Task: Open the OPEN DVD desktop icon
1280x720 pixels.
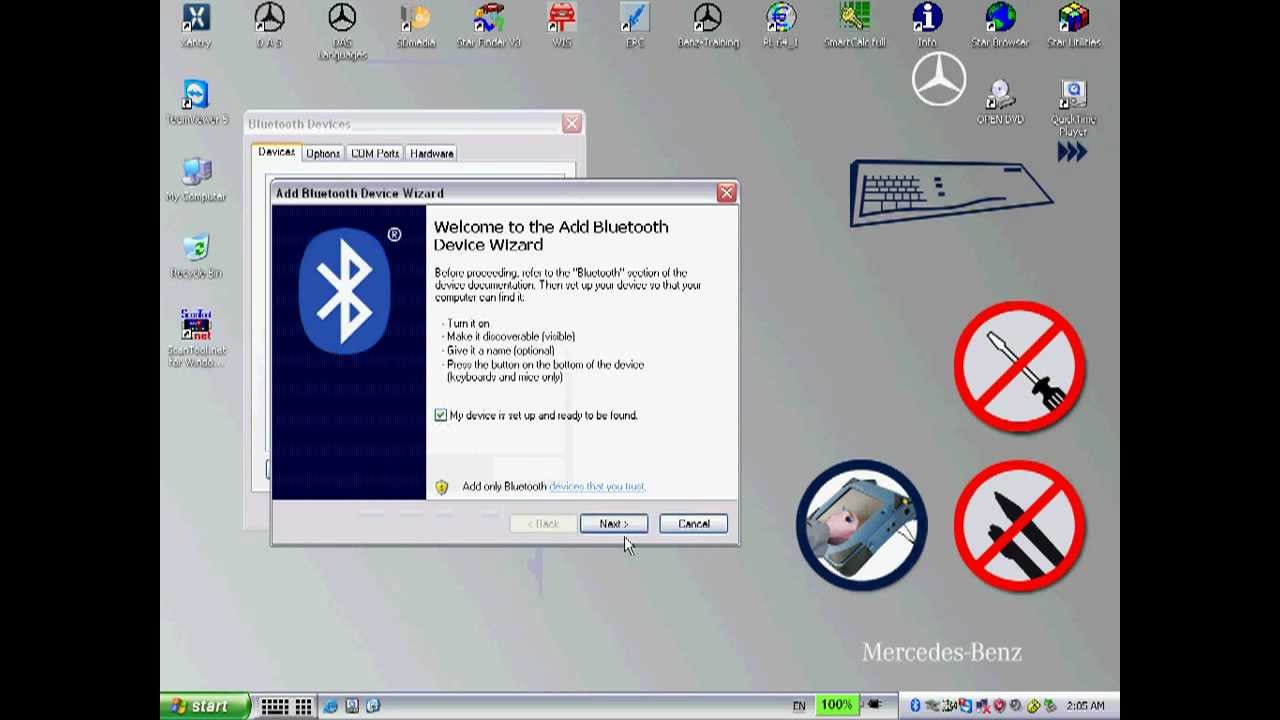Action: 1000,102
